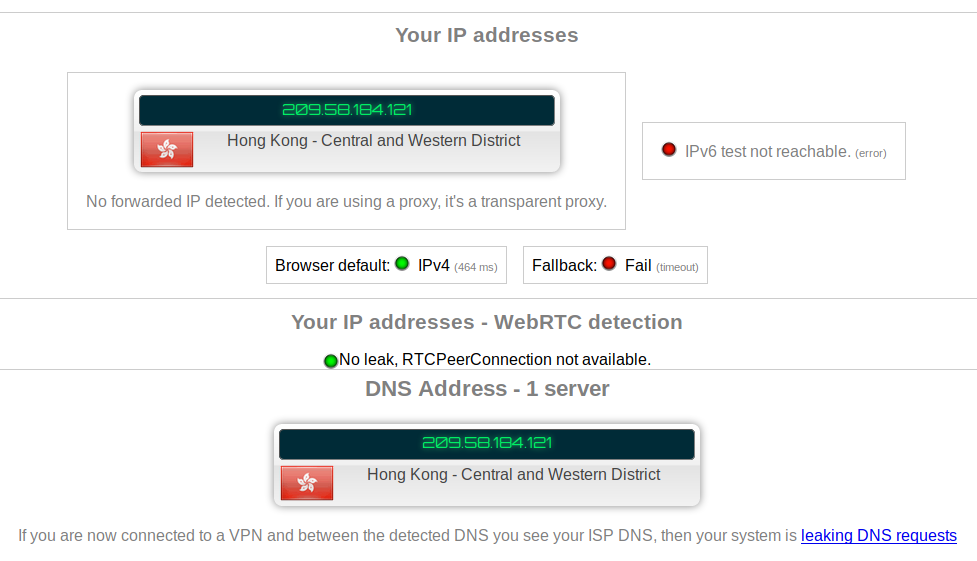This screenshot has height=561, width=977.
Task: Click the WebRTC detection heading
Action: tap(487, 322)
